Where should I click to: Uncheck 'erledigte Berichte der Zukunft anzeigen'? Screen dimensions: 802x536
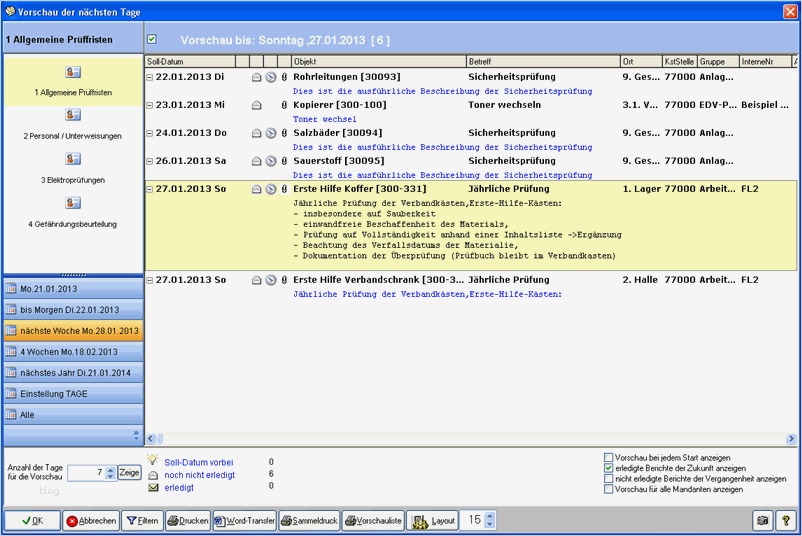pos(609,468)
